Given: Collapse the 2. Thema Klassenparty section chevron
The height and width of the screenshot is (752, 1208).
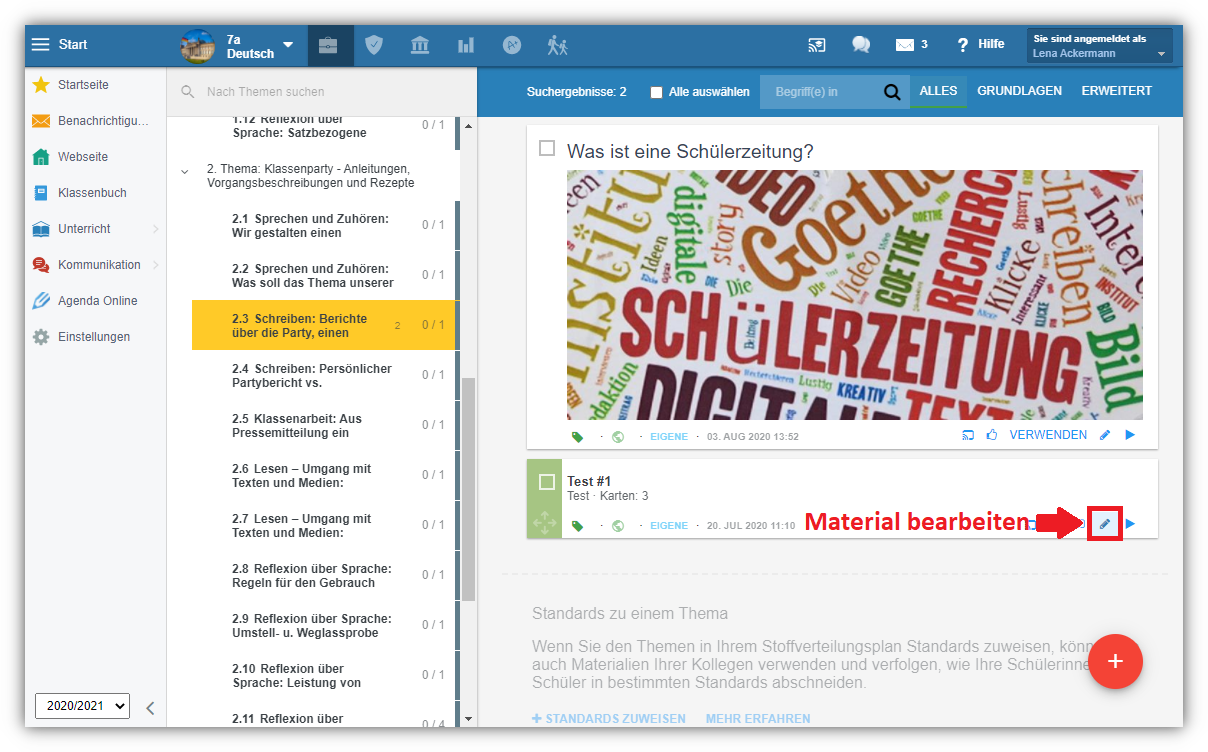Looking at the screenshot, I should coord(184,171).
